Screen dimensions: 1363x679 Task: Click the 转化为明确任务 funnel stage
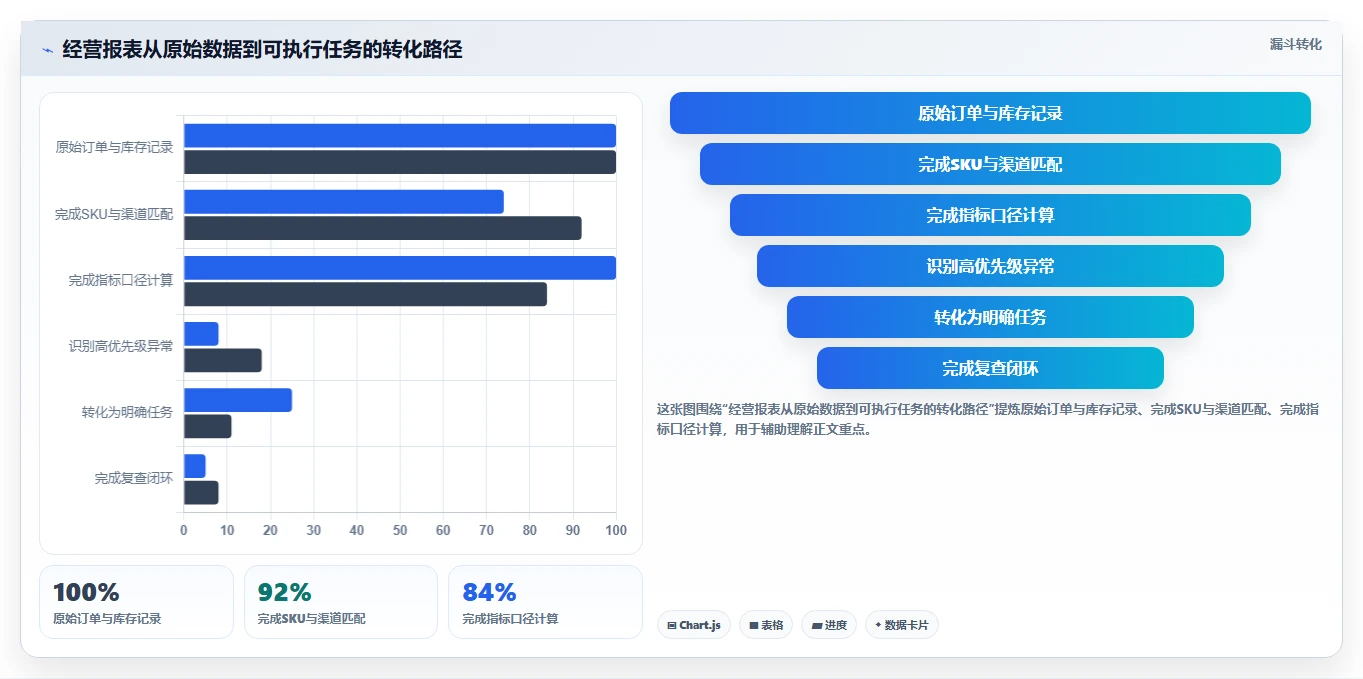[990, 317]
